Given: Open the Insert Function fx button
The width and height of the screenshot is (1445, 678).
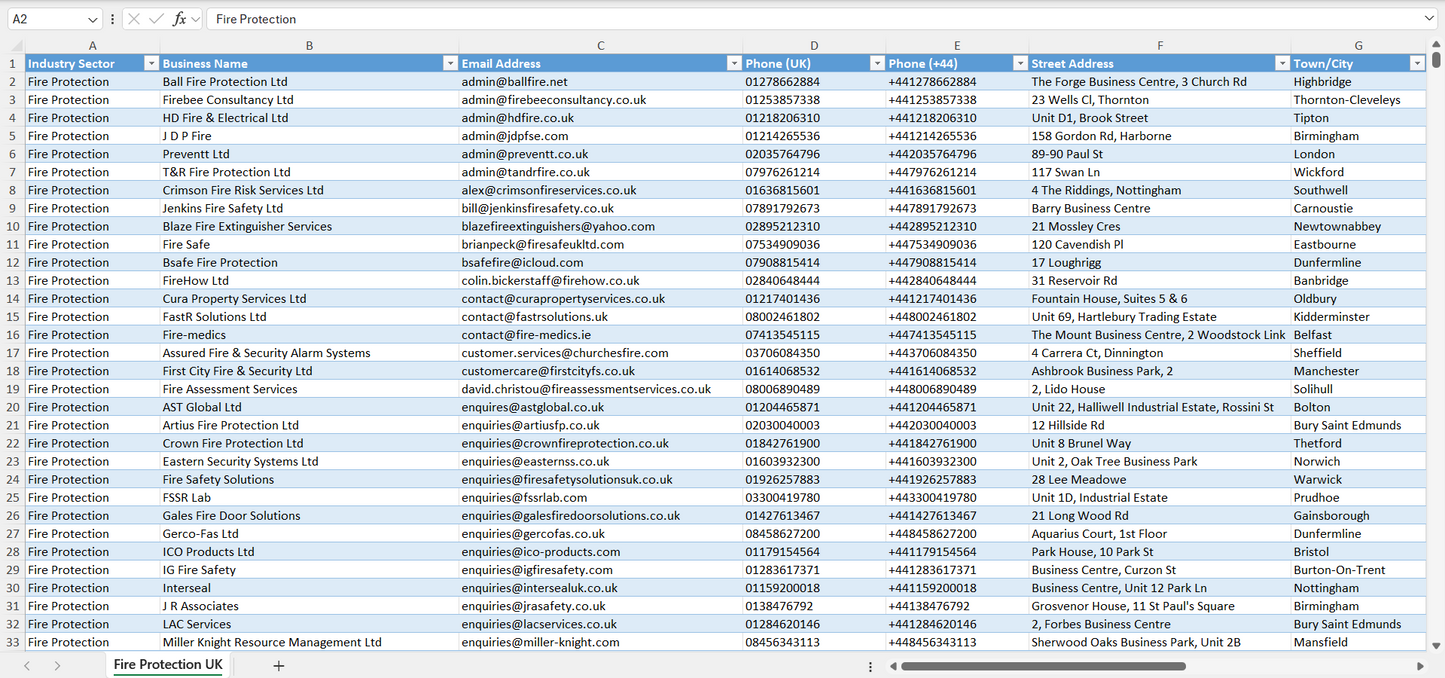Looking at the screenshot, I should [x=179, y=19].
